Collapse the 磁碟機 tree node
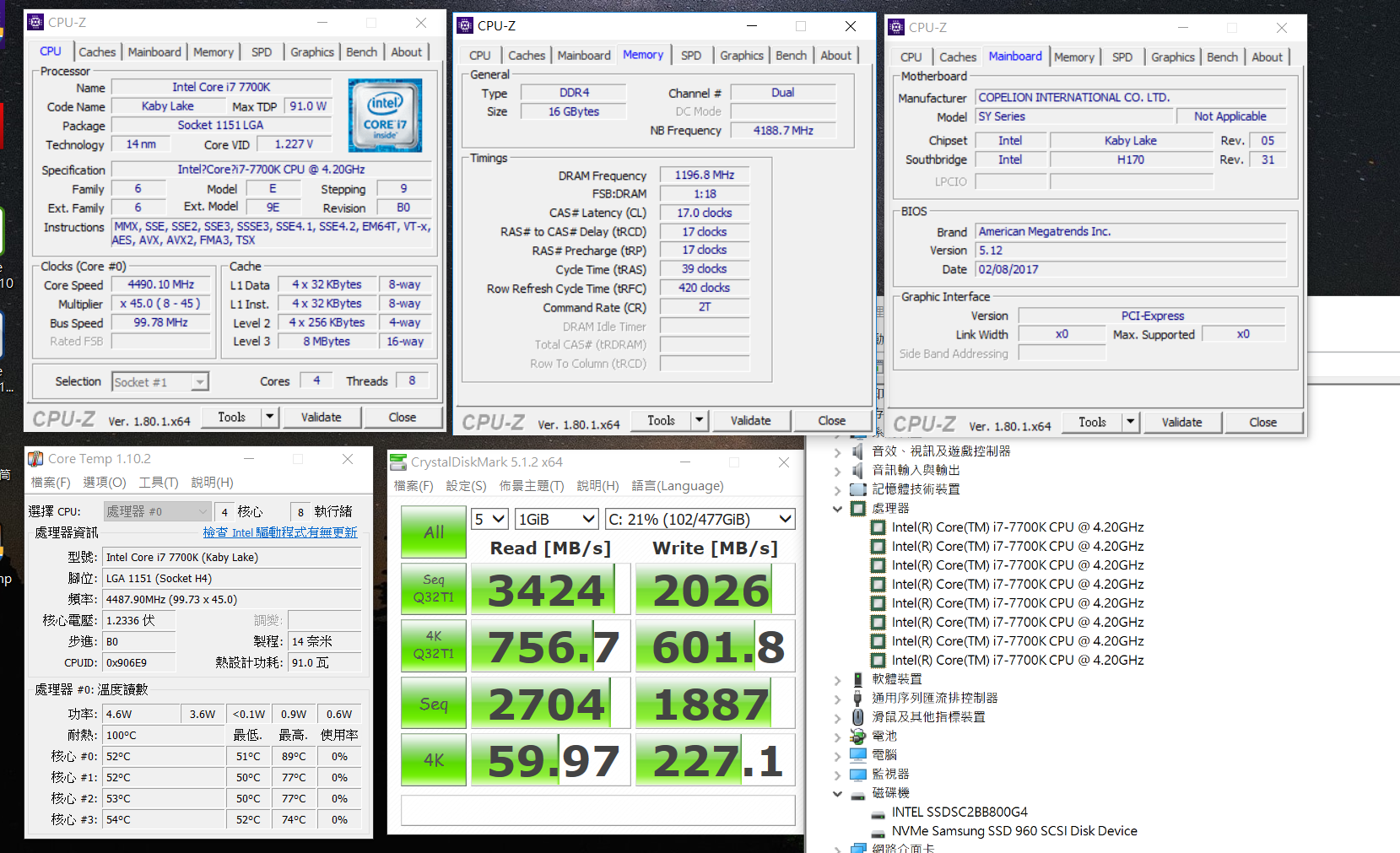The width and height of the screenshot is (1400, 853). (x=837, y=794)
